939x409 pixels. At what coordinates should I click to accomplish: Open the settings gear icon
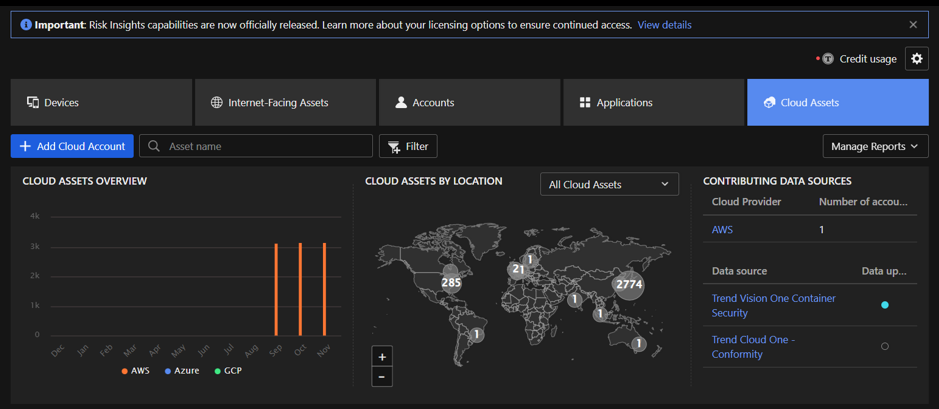[x=916, y=59]
